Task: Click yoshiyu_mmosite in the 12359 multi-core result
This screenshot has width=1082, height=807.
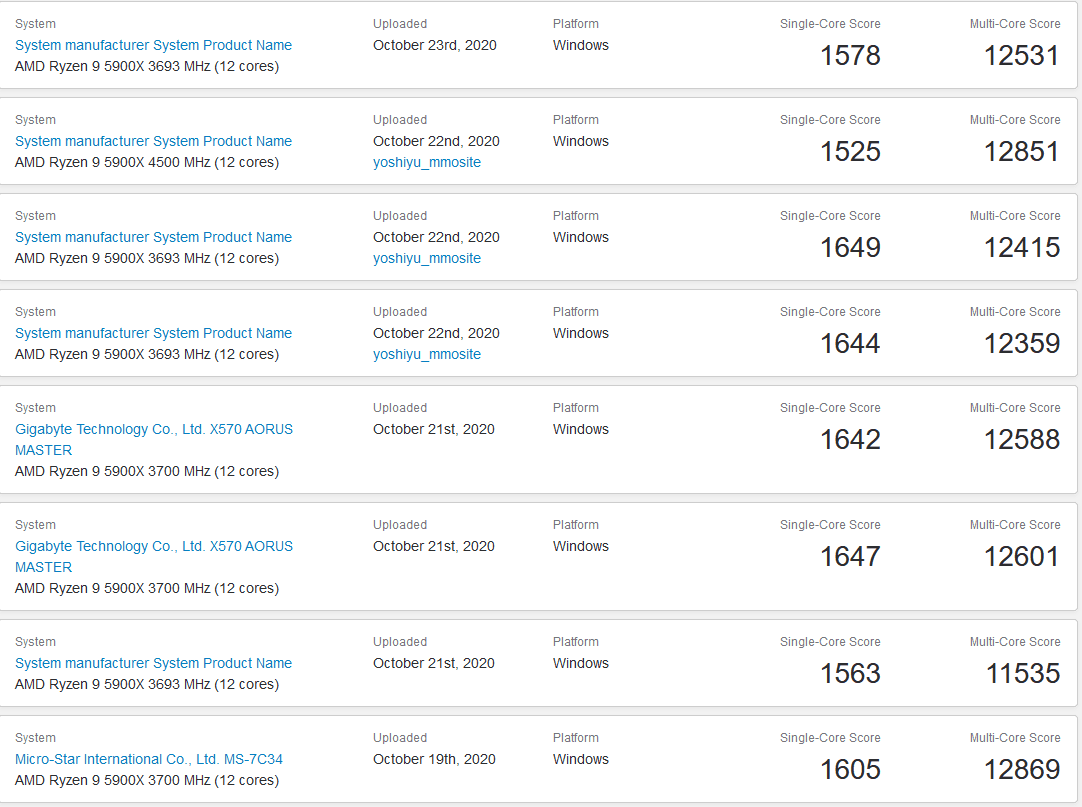Action: (427, 354)
